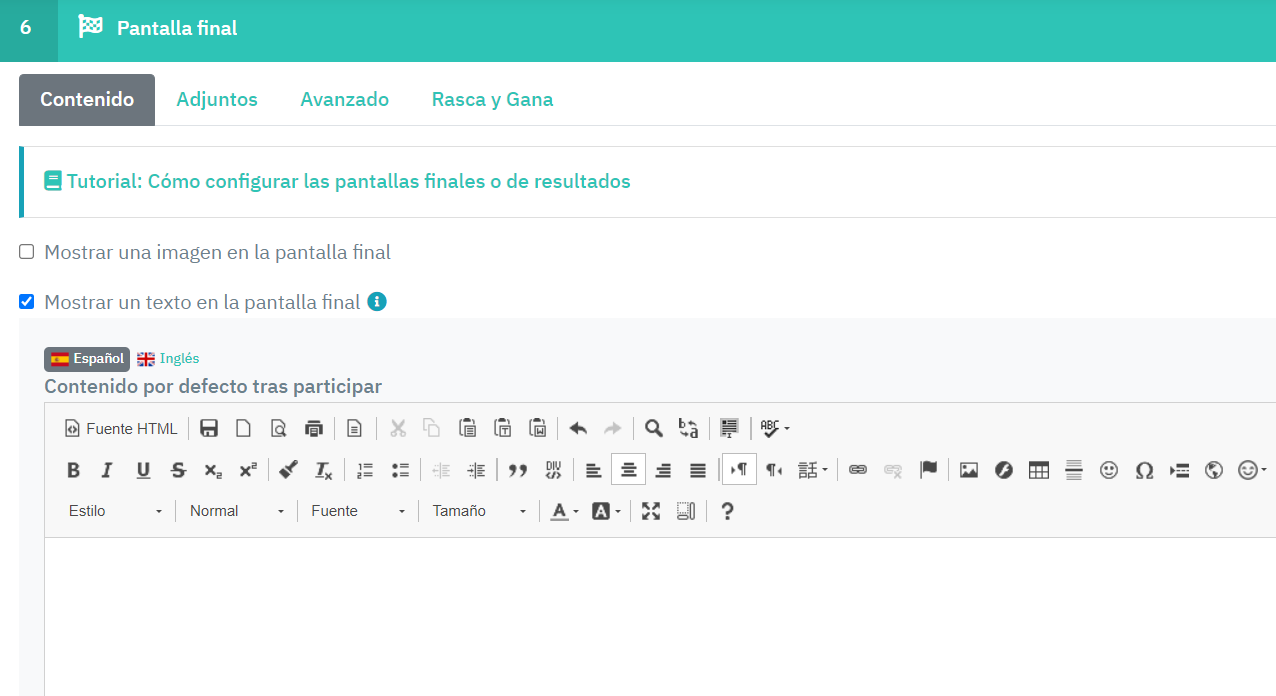
Task: Click the insert link icon
Action: click(x=857, y=470)
